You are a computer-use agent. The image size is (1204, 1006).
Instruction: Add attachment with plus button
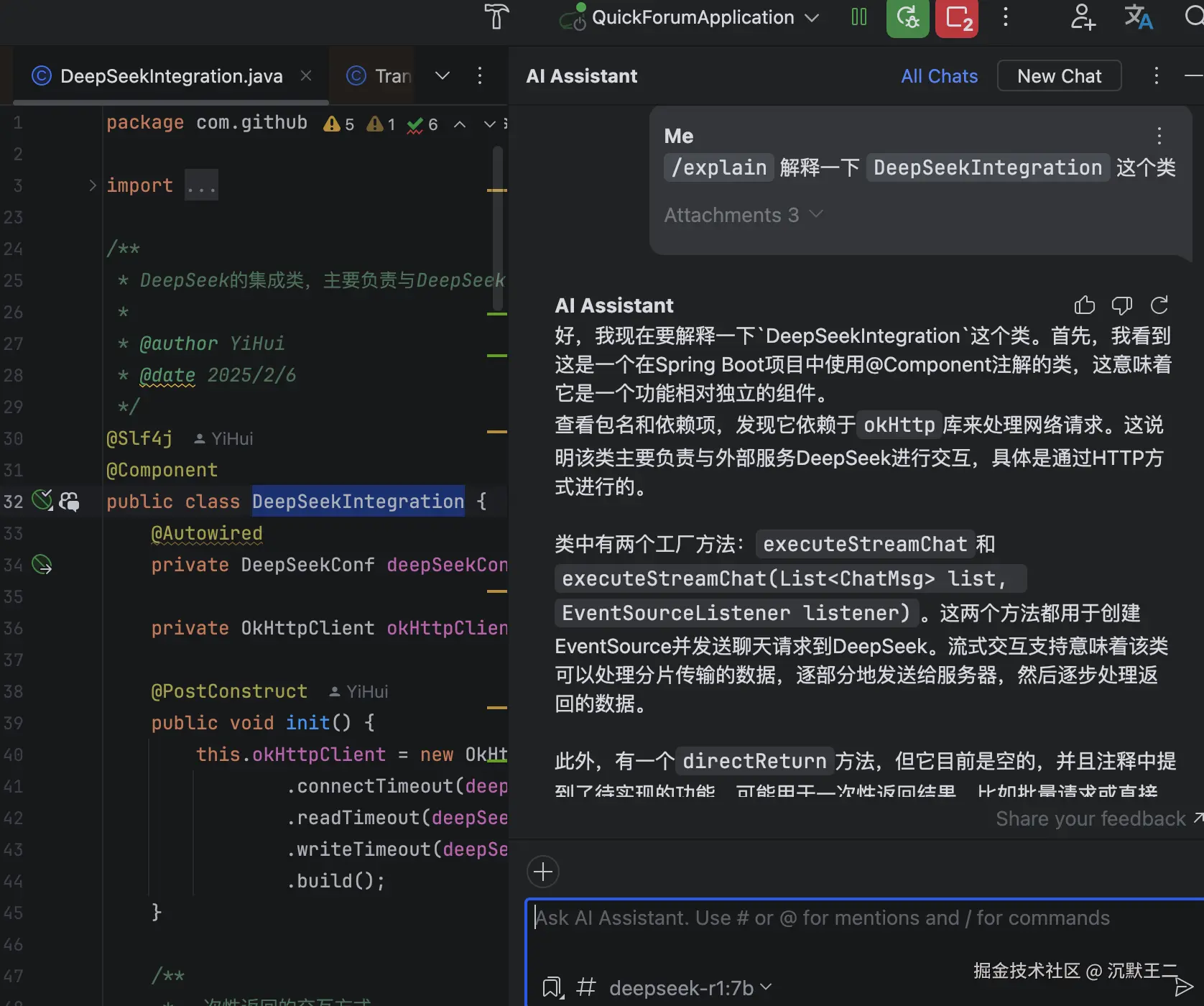(x=543, y=872)
